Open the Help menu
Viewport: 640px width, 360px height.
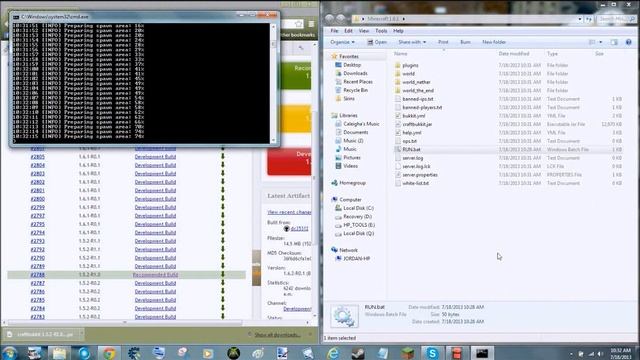398,31
